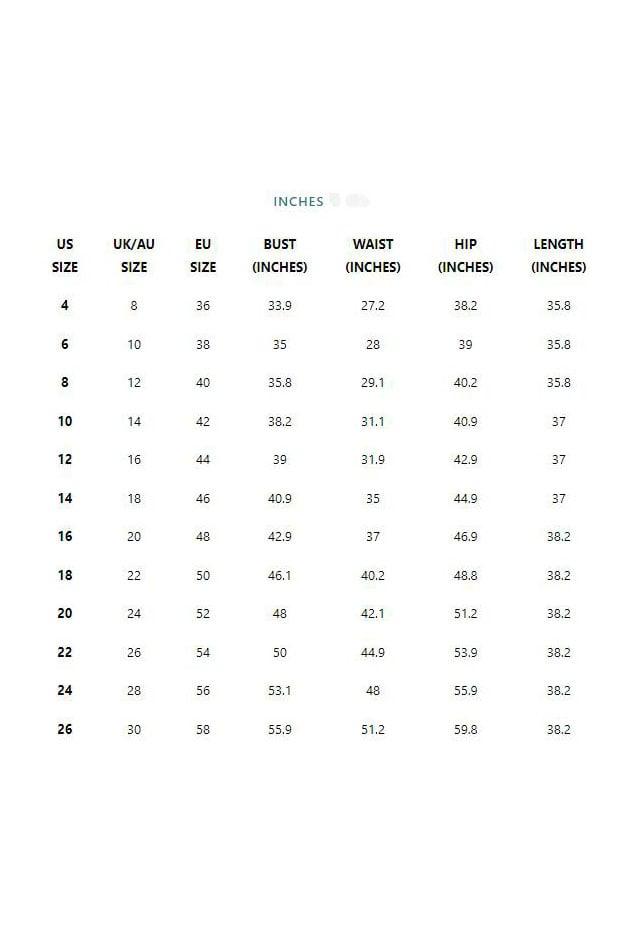Click the UK/AU SIZE column header
622x933 pixels.
pos(134,255)
